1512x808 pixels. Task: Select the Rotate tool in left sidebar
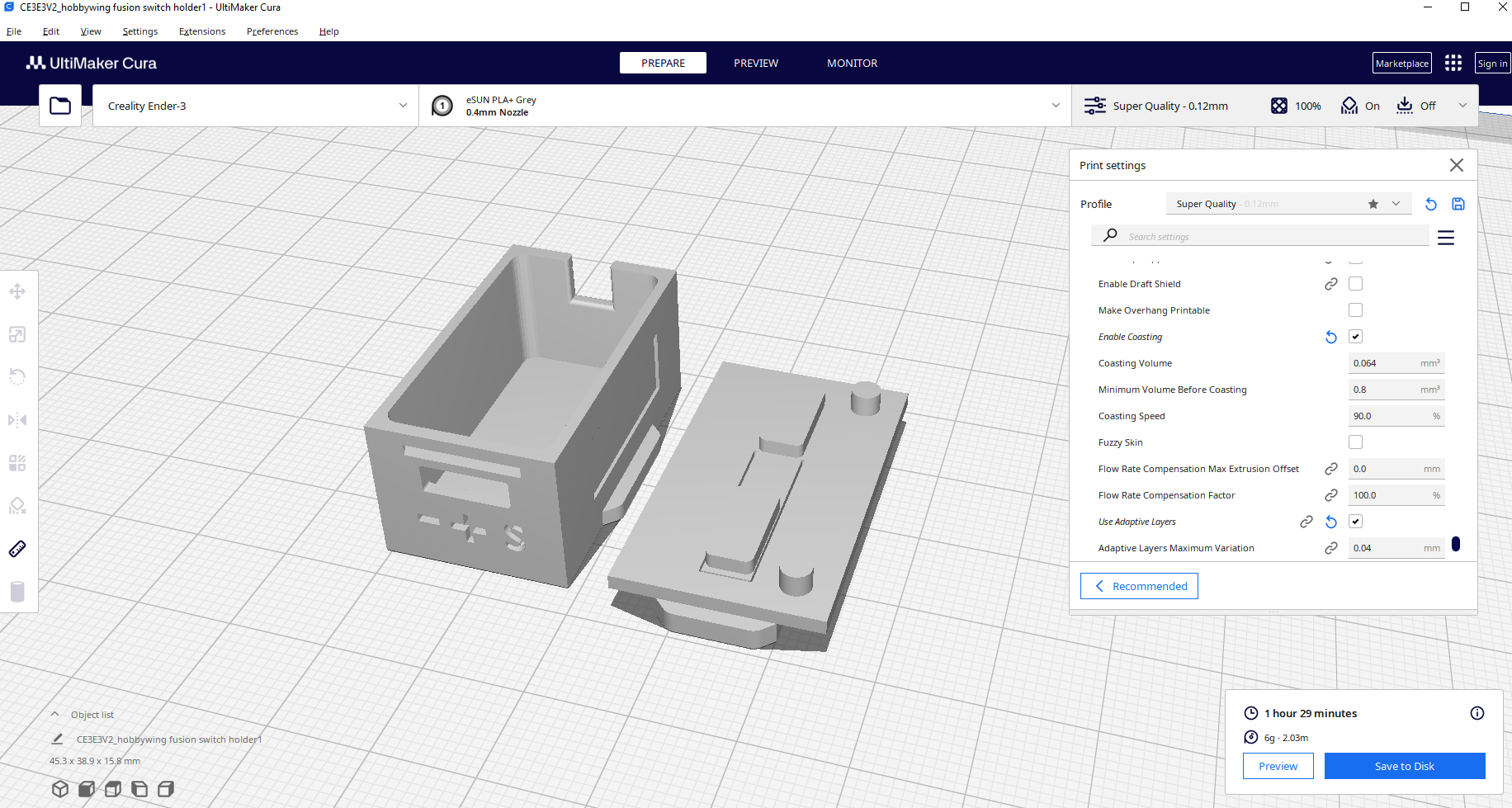pyautogui.click(x=17, y=377)
